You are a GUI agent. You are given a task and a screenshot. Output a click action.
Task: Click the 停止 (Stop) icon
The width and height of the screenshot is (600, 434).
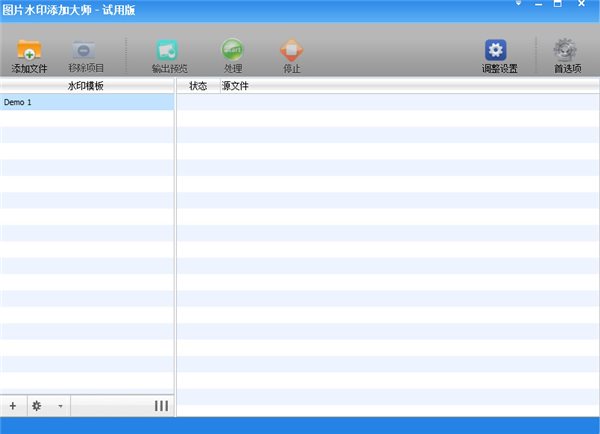[x=292, y=50]
